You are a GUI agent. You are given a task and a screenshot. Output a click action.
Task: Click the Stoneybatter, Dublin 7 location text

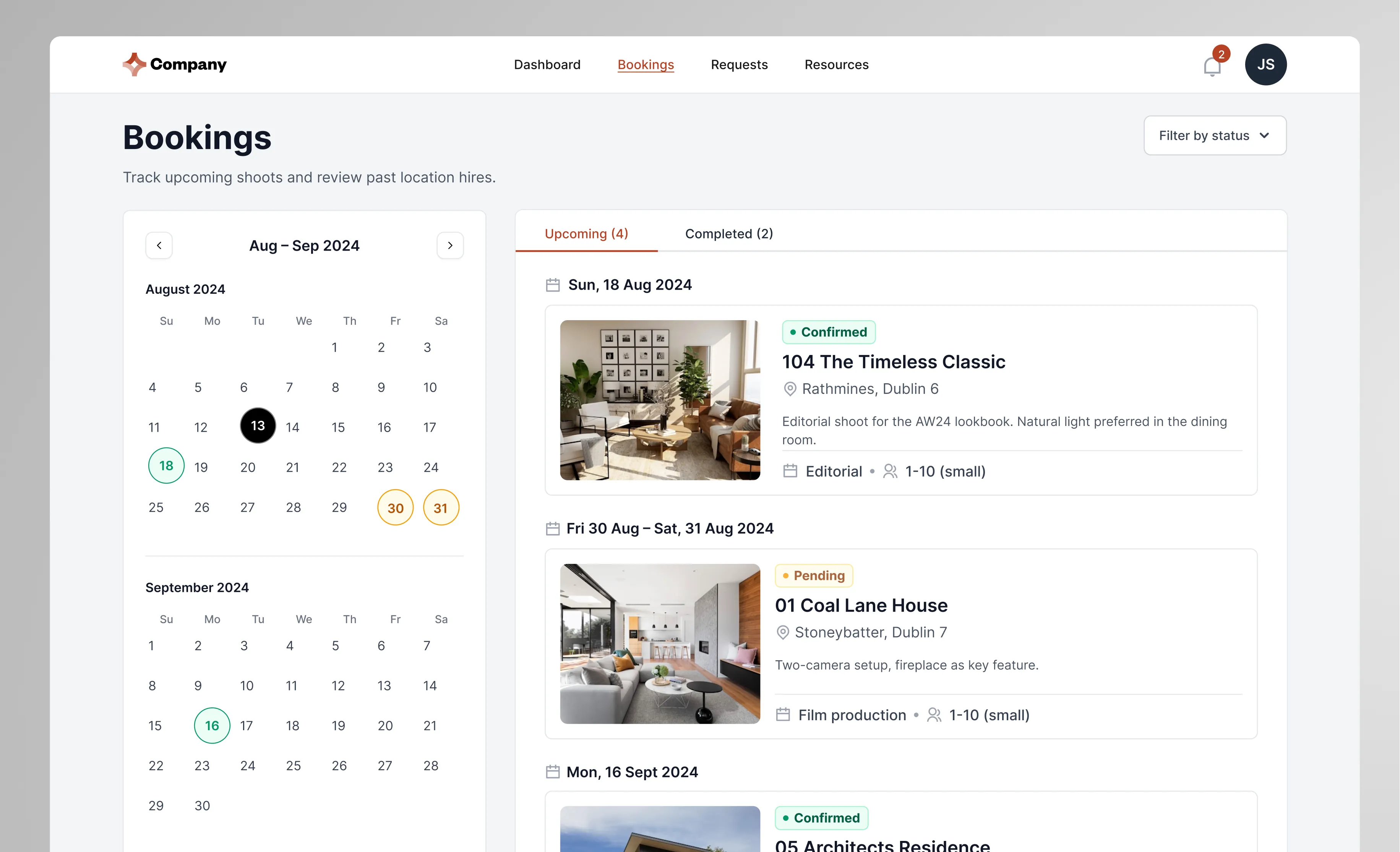click(x=870, y=632)
